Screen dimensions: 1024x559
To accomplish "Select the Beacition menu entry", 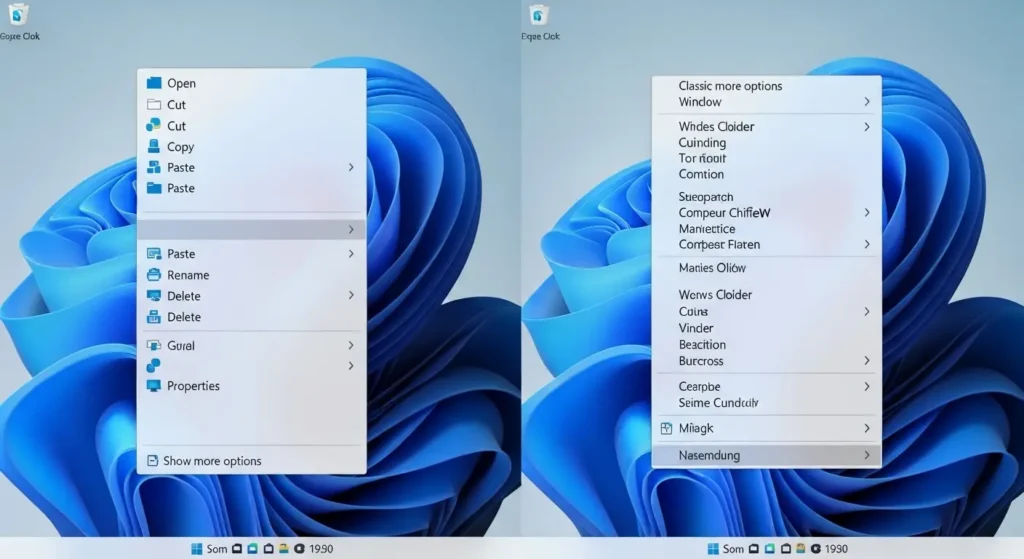I will click(766, 344).
